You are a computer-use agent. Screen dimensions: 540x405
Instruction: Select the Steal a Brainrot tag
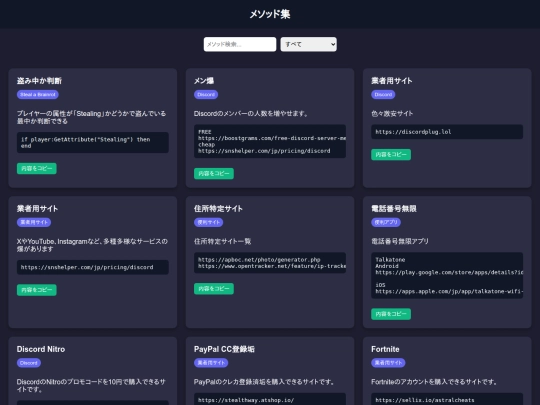38,94
